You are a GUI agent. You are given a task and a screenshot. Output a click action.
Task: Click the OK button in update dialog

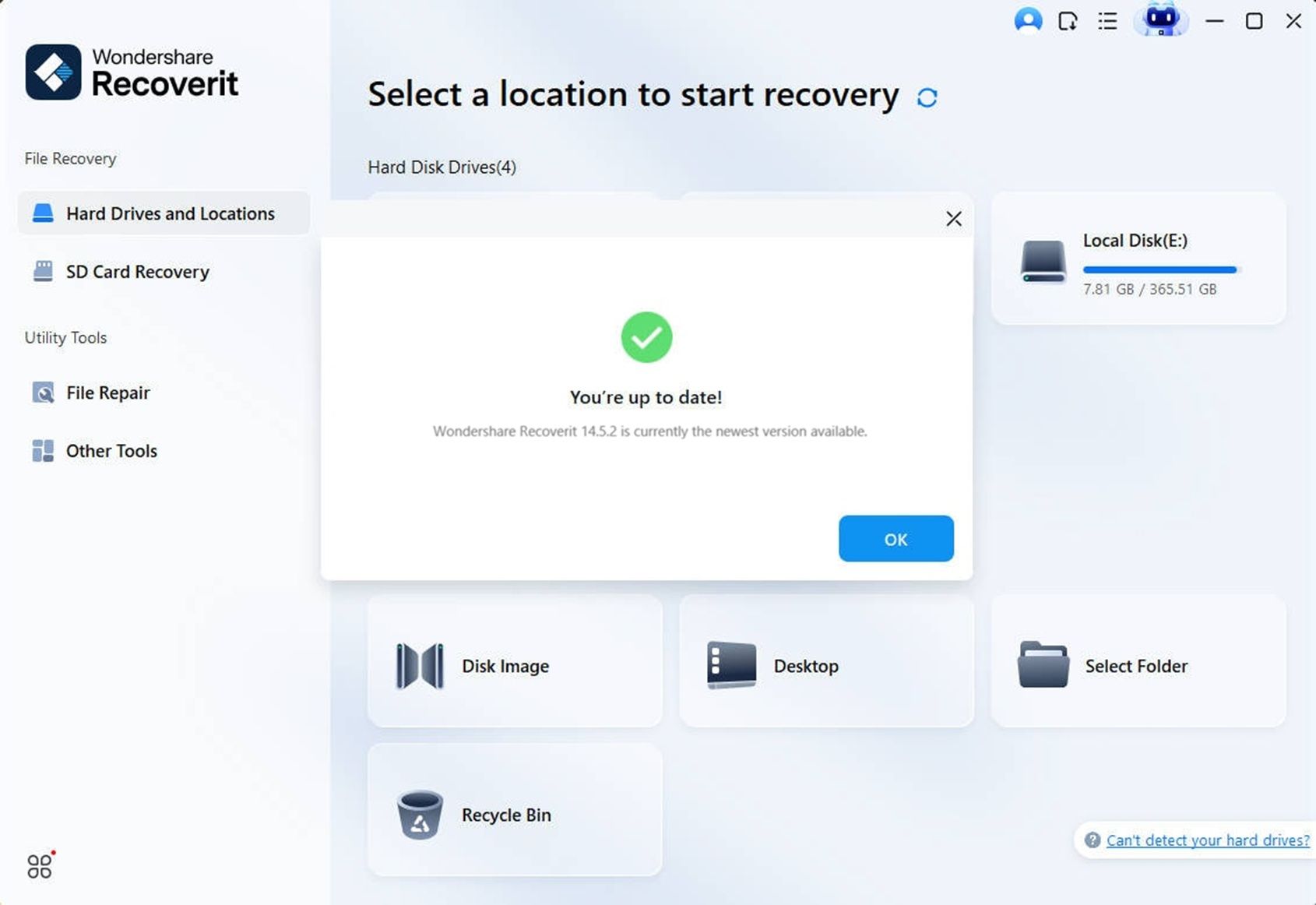click(x=896, y=538)
